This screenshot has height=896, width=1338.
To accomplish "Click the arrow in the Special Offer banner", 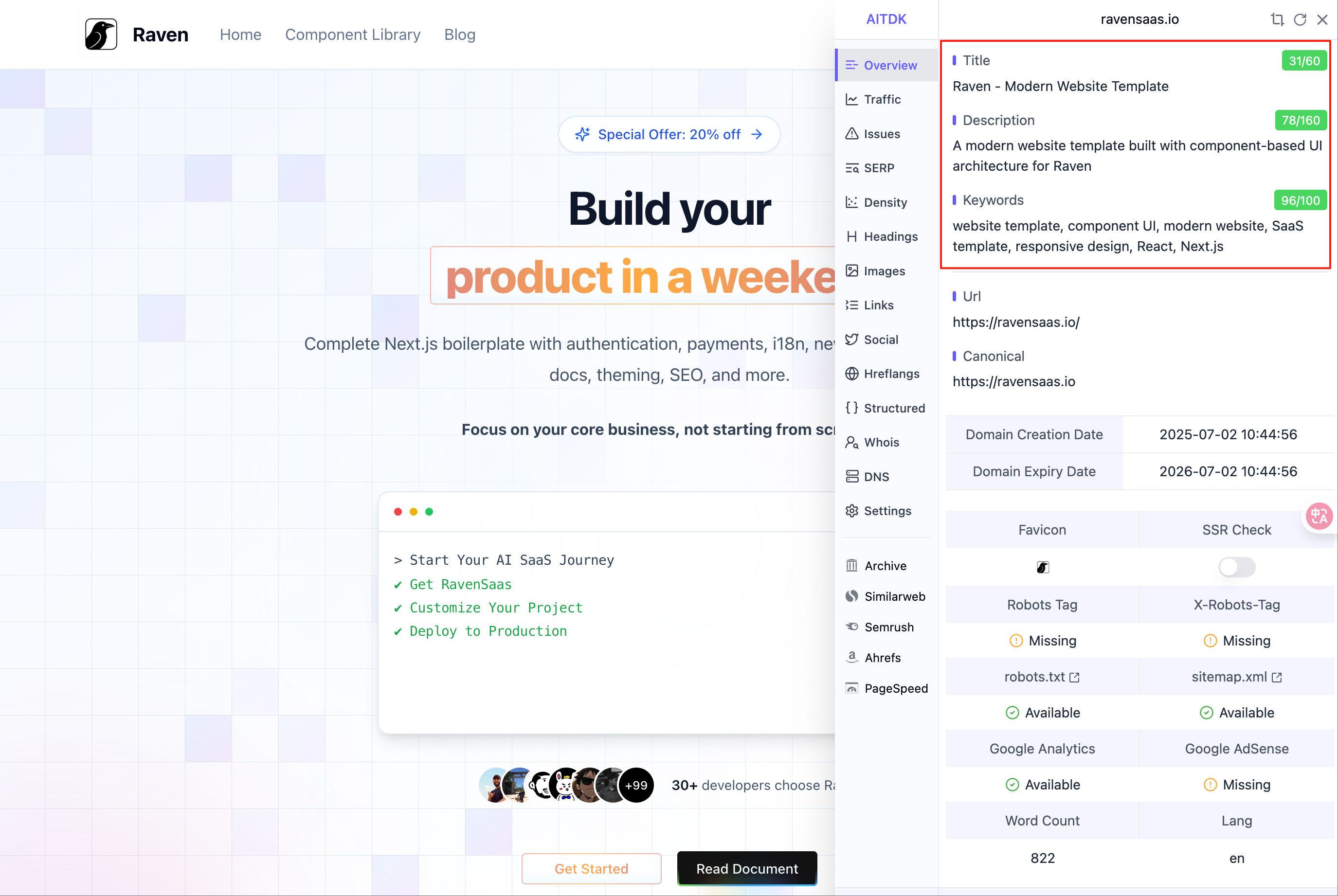I will coord(757,134).
